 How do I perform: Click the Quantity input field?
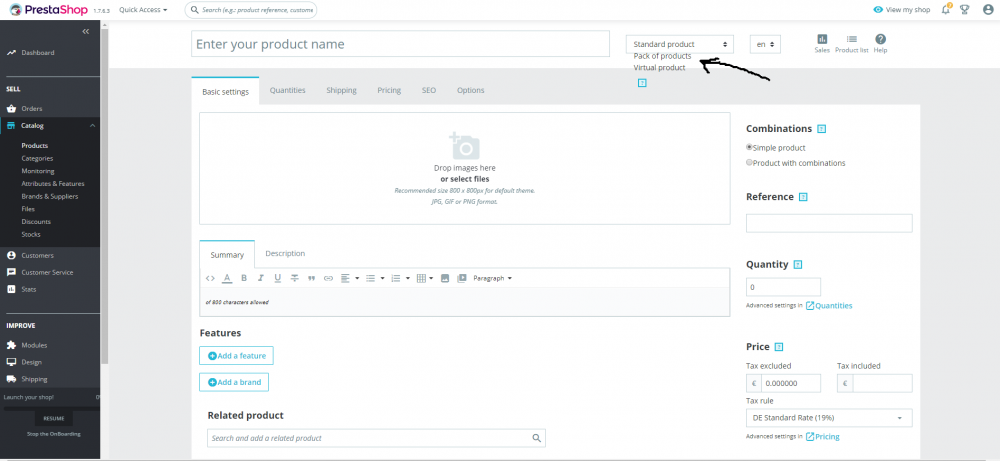pos(783,287)
